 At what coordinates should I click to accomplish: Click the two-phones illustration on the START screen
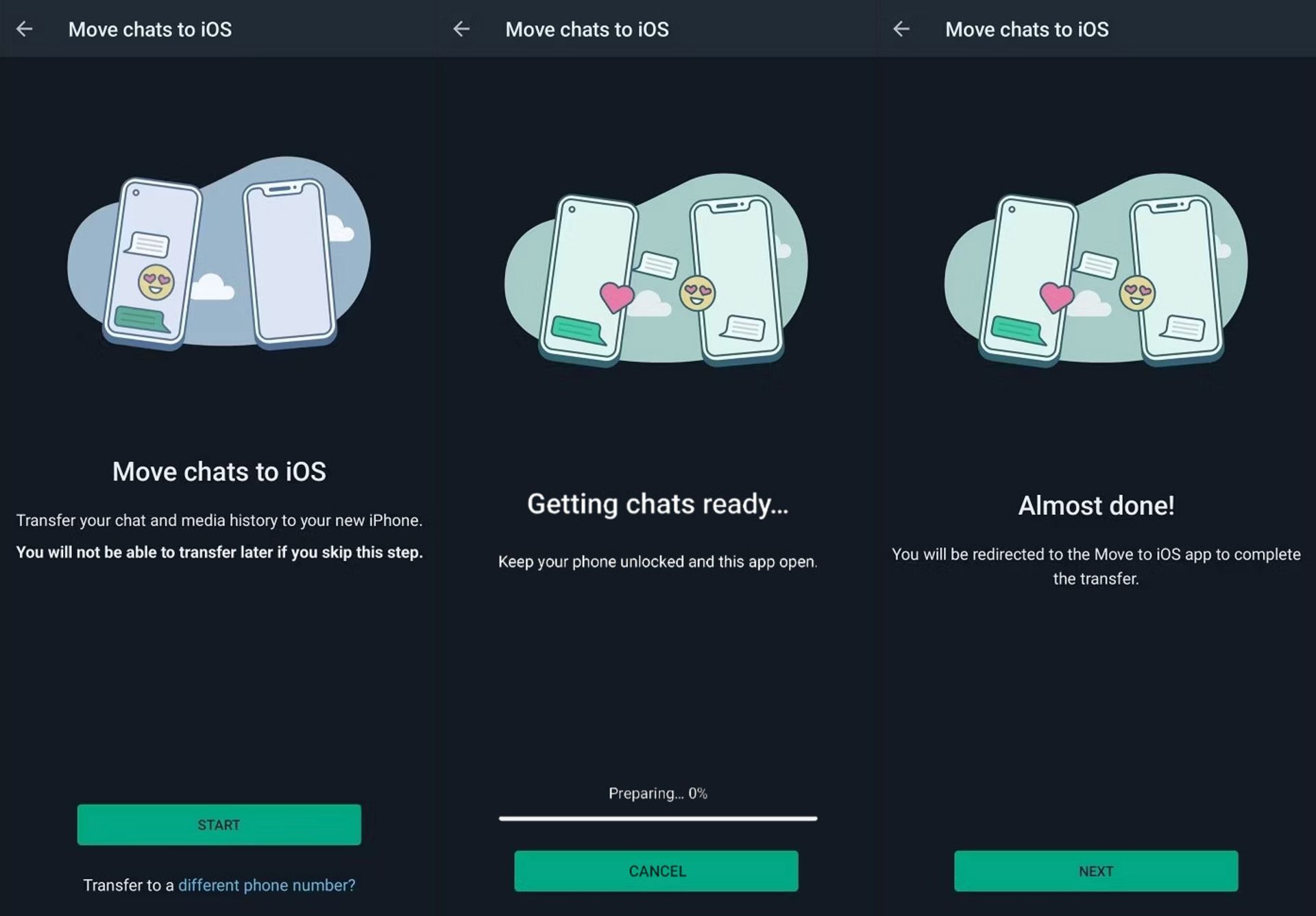pos(219,252)
